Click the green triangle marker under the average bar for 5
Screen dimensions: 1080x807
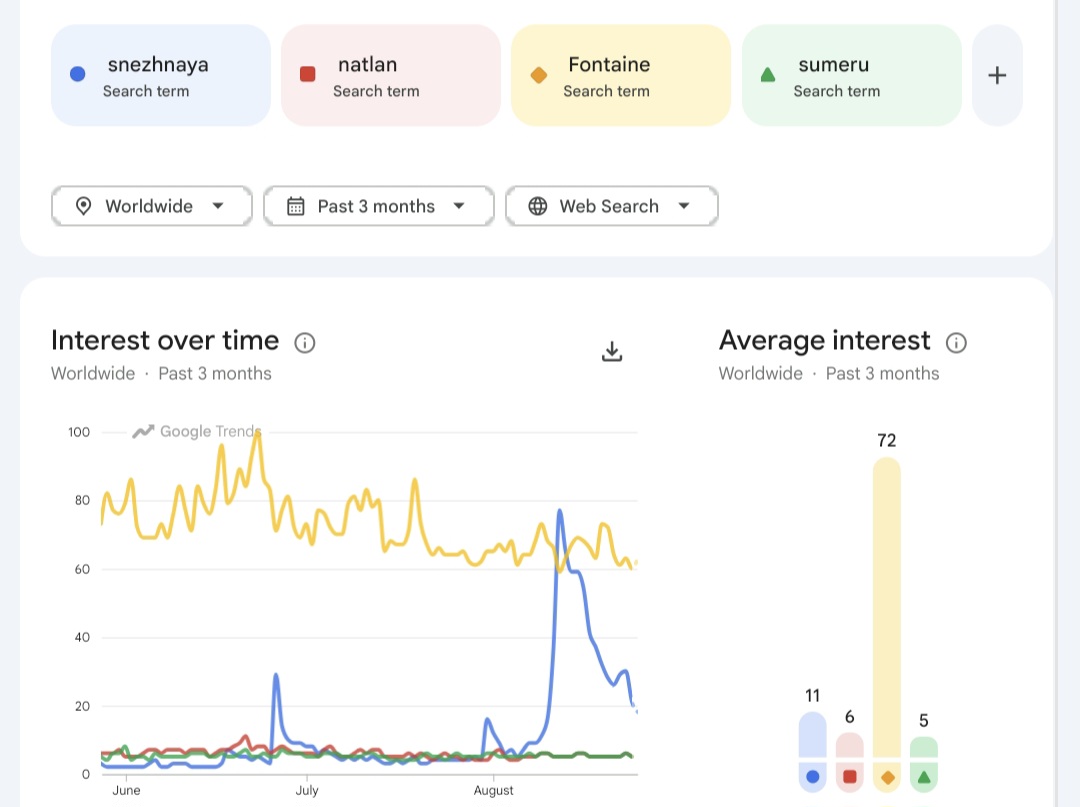pos(924,777)
